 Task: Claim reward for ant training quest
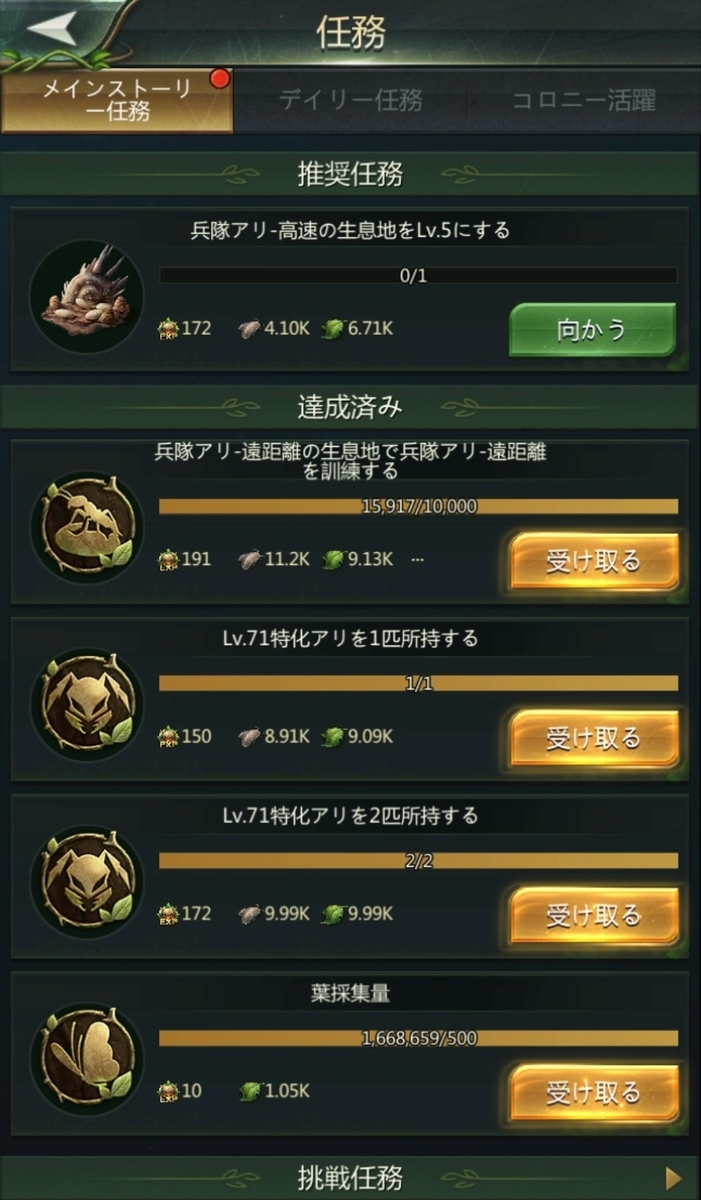594,561
